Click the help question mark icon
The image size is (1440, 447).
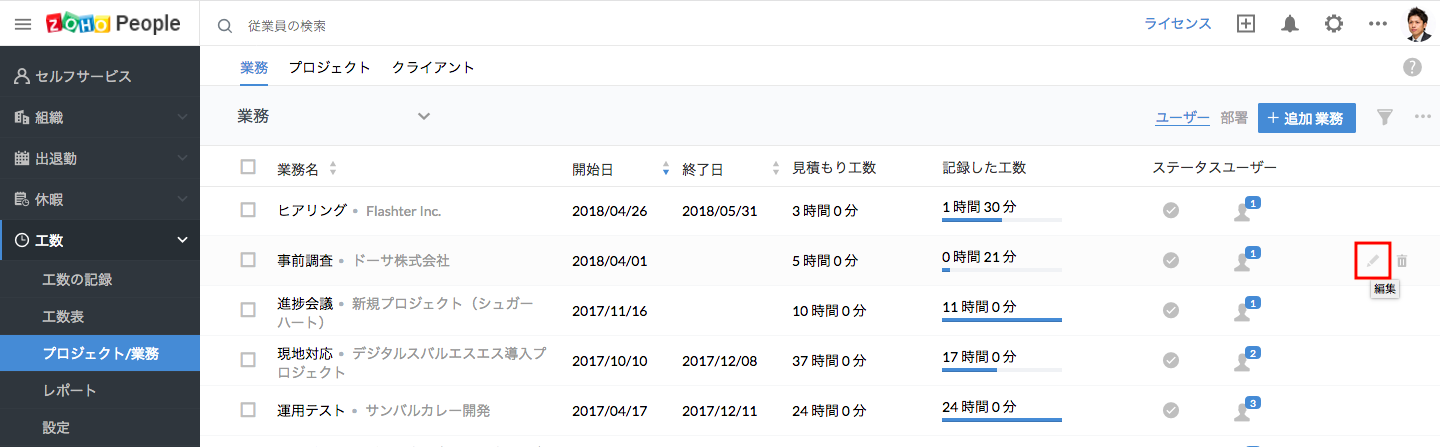point(1412,67)
